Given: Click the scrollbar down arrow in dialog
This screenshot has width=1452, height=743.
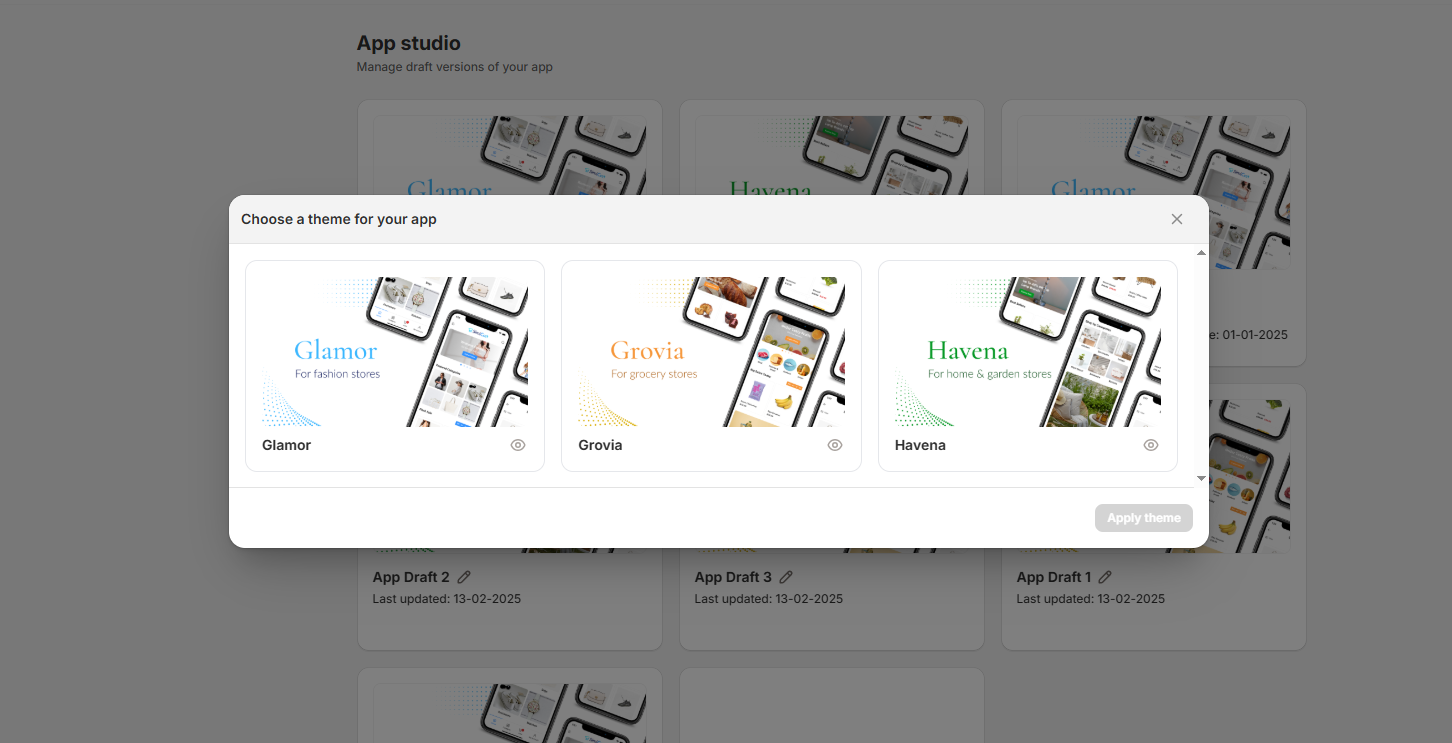Looking at the screenshot, I should point(1201,479).
